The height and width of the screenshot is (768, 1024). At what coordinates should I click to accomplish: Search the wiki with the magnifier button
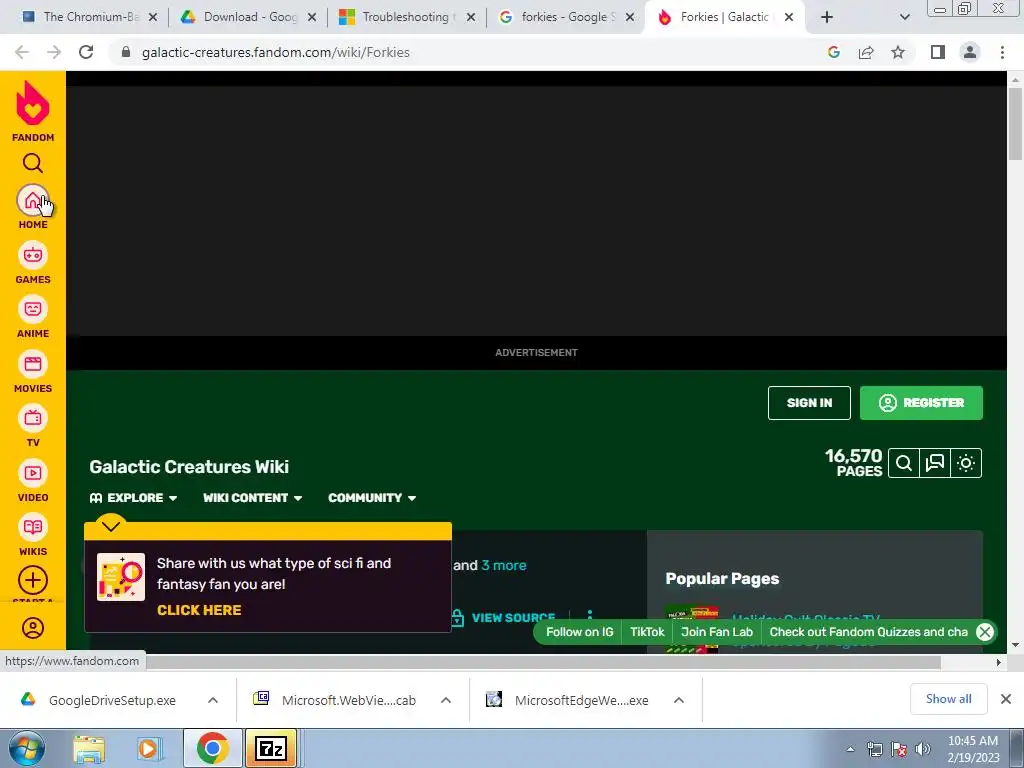(x=904, y=463)
